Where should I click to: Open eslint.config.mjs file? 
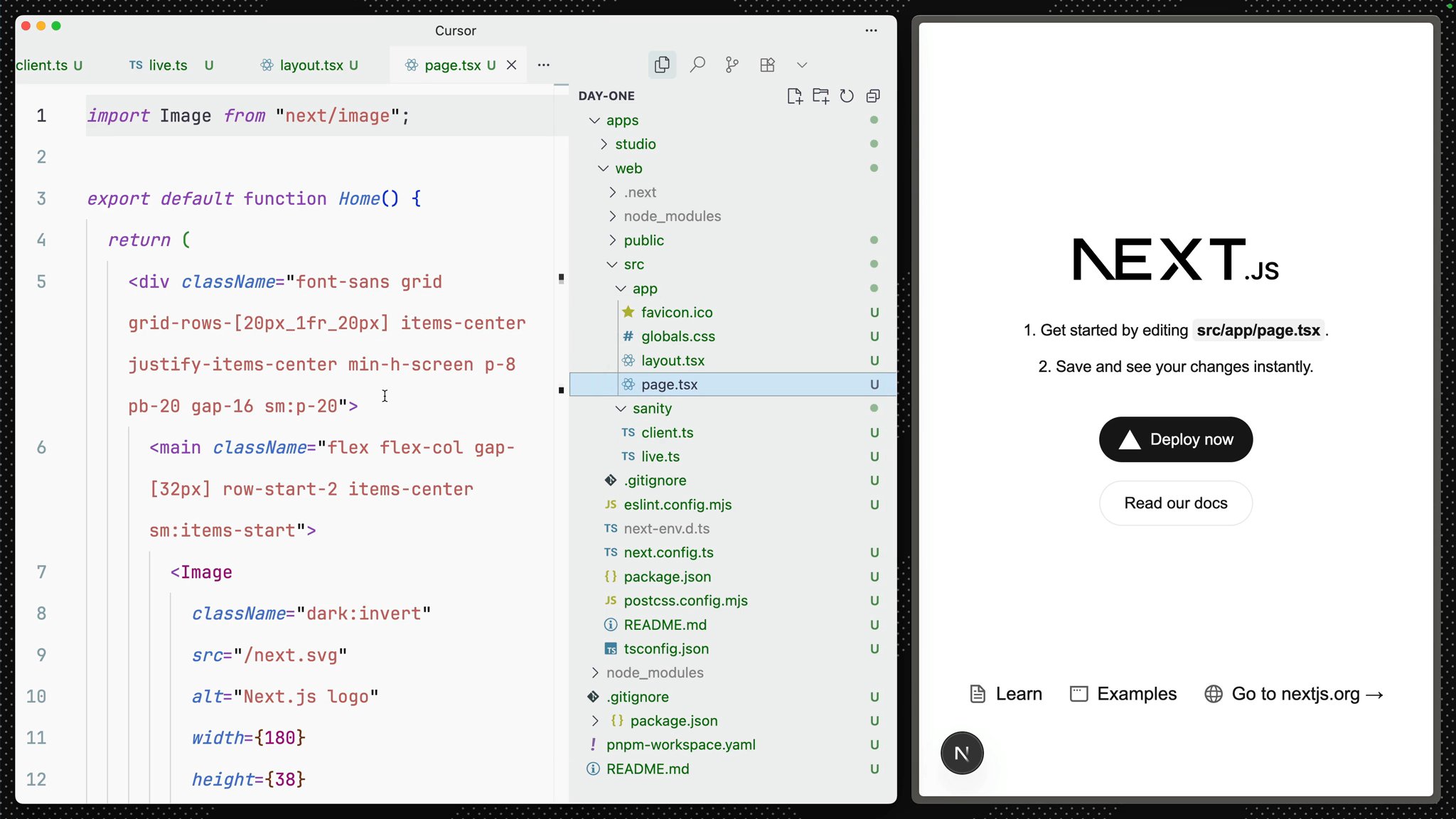tap(733, 505)
